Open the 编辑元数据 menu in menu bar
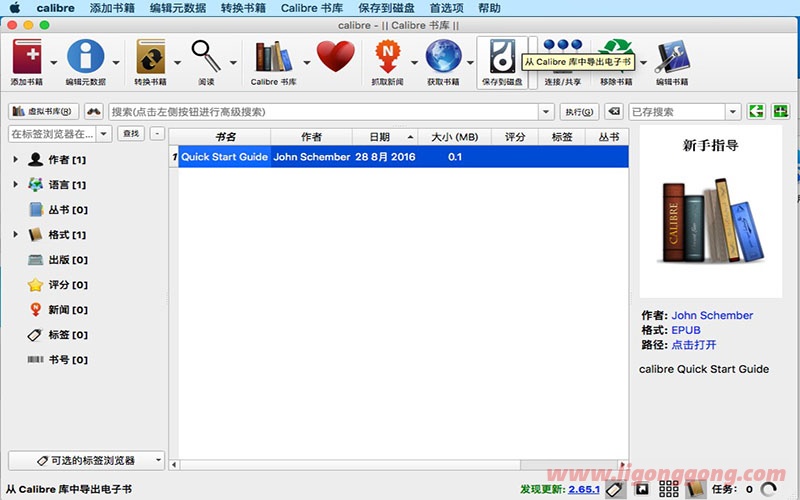Viewport: 800px width, 500px height. tap(178, 8)
